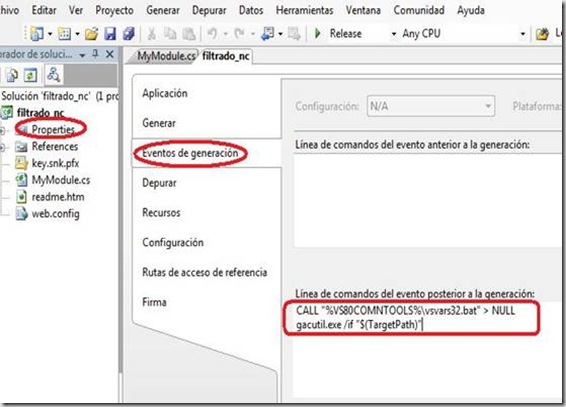Click the Add New Item toolbar icon
566x407 pixels.
point(65,34)
